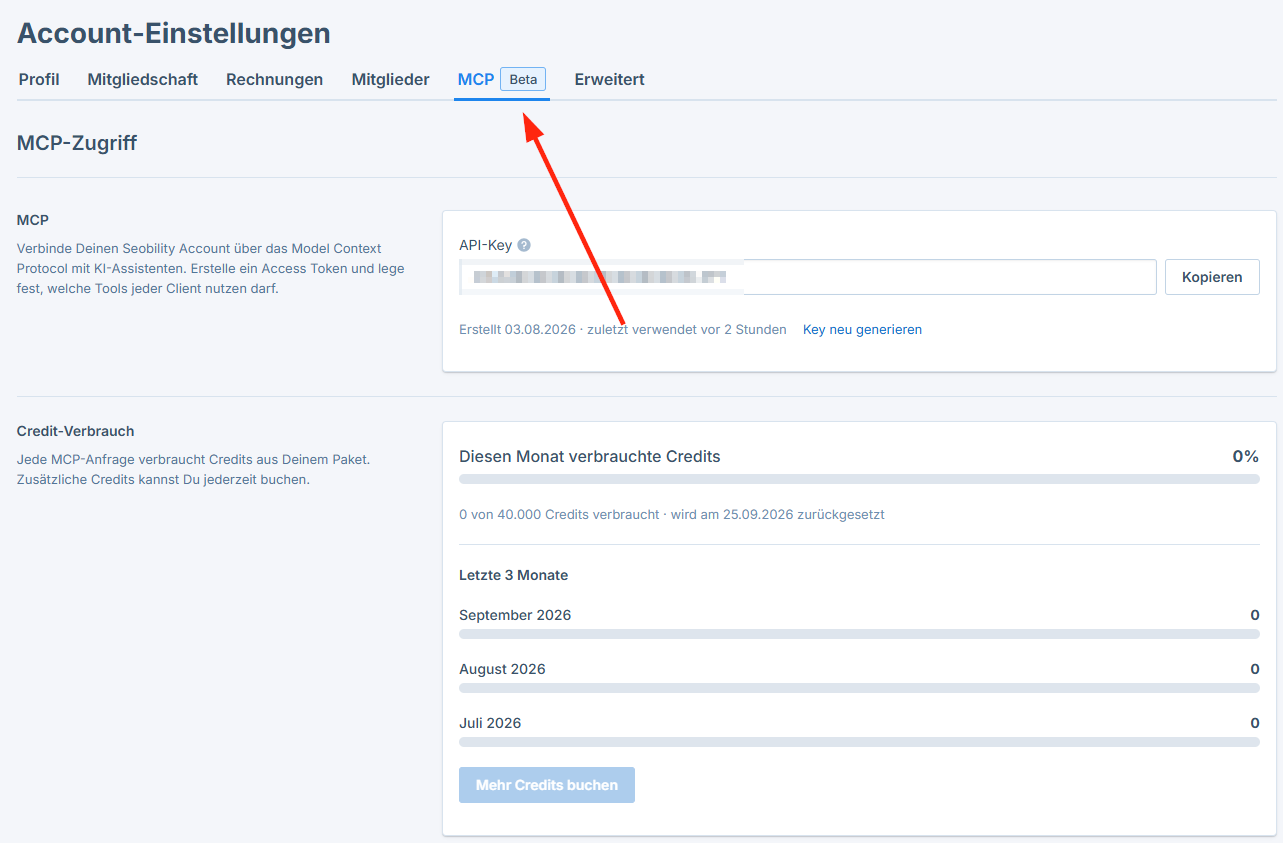Viewport: 1283px width, 843px height.
Task: Click inside the API-Key input field
Action: (x=808, y=277)
